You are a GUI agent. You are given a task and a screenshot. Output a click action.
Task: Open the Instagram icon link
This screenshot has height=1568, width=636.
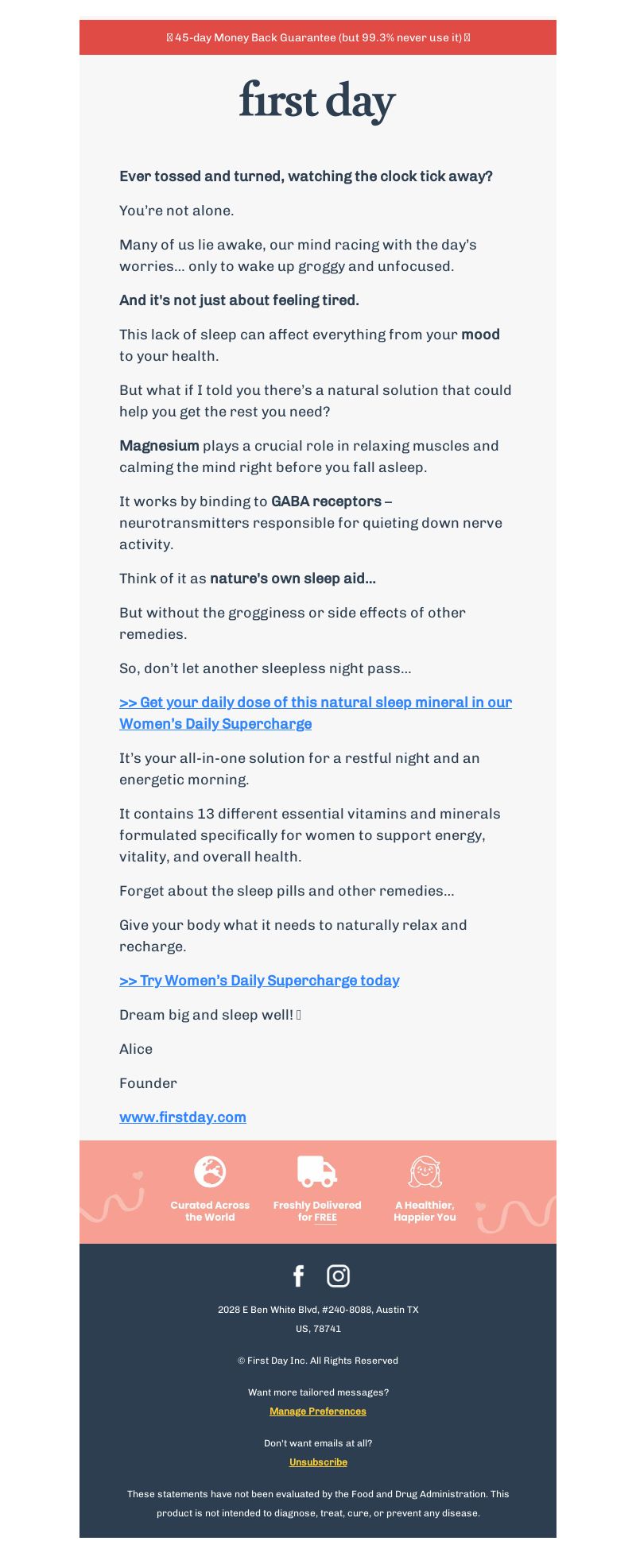click(338, 1276)
